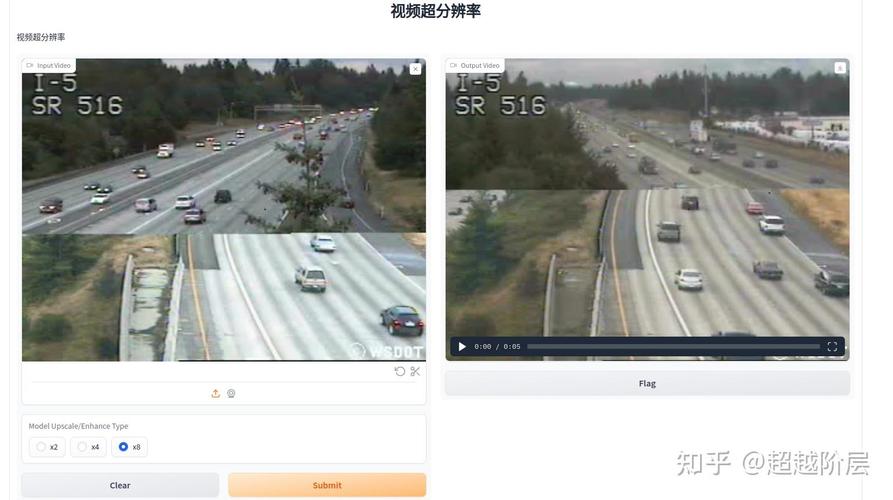
Task: Click the upload icon under the input video
Action: 215,393
